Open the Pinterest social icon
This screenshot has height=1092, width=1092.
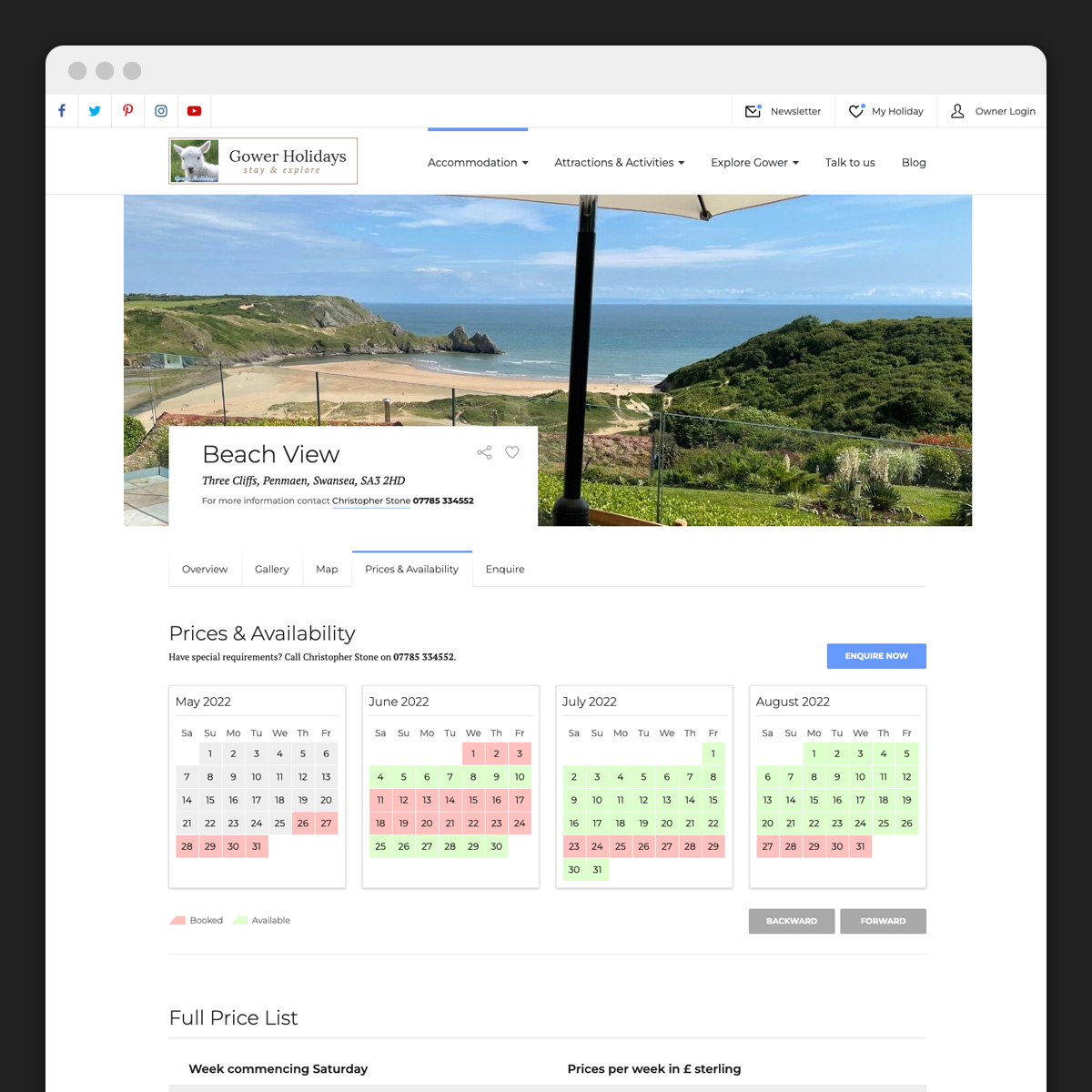127,111
